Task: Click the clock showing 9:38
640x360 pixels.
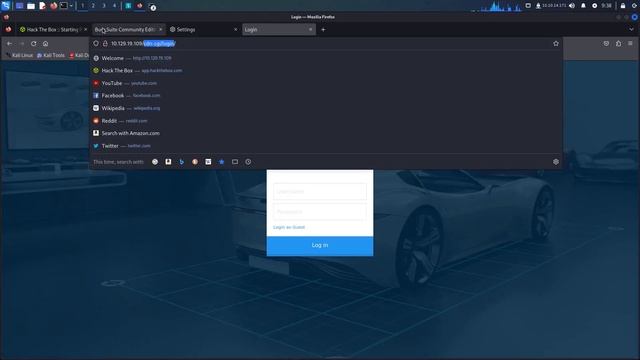Action: point(607,6)
